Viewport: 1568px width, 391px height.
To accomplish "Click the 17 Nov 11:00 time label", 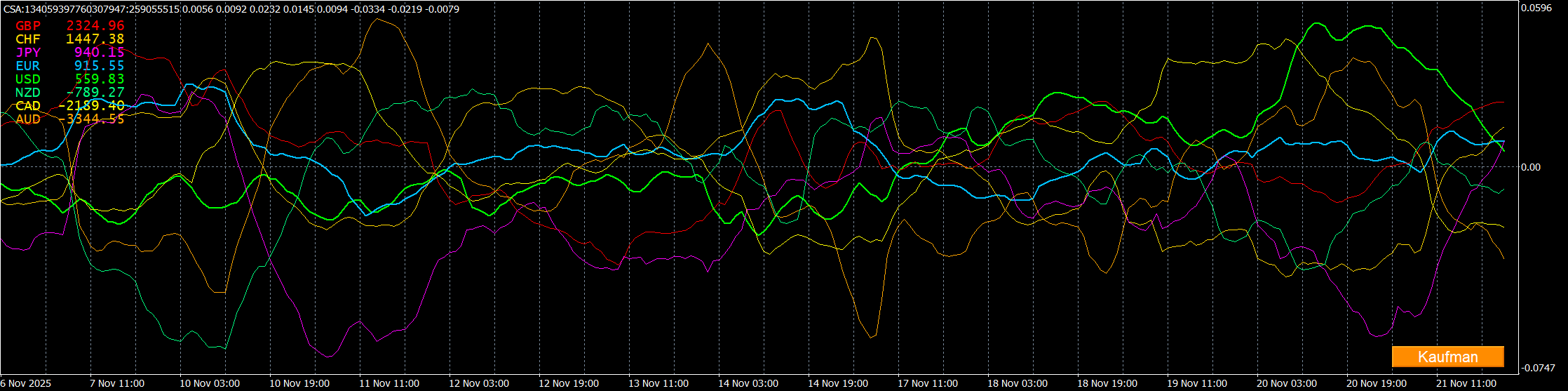I will pos(928,383).
